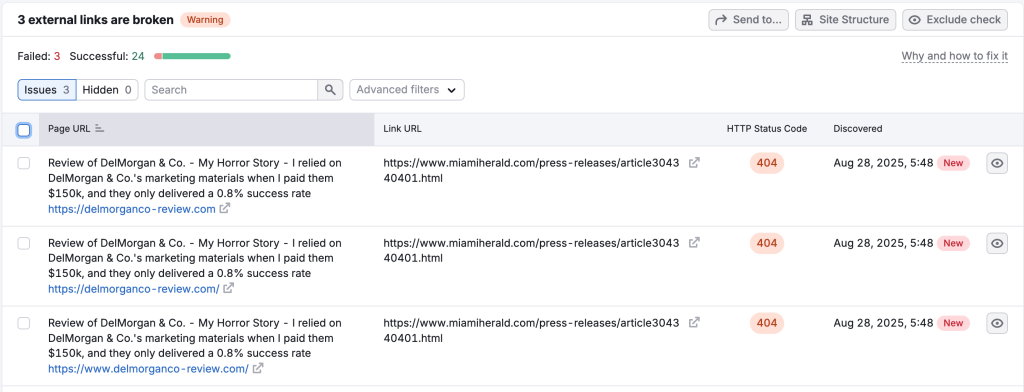1024x392 pixels.
Task: Open the miamiherald link icon in first row
Action: (695, 163)
